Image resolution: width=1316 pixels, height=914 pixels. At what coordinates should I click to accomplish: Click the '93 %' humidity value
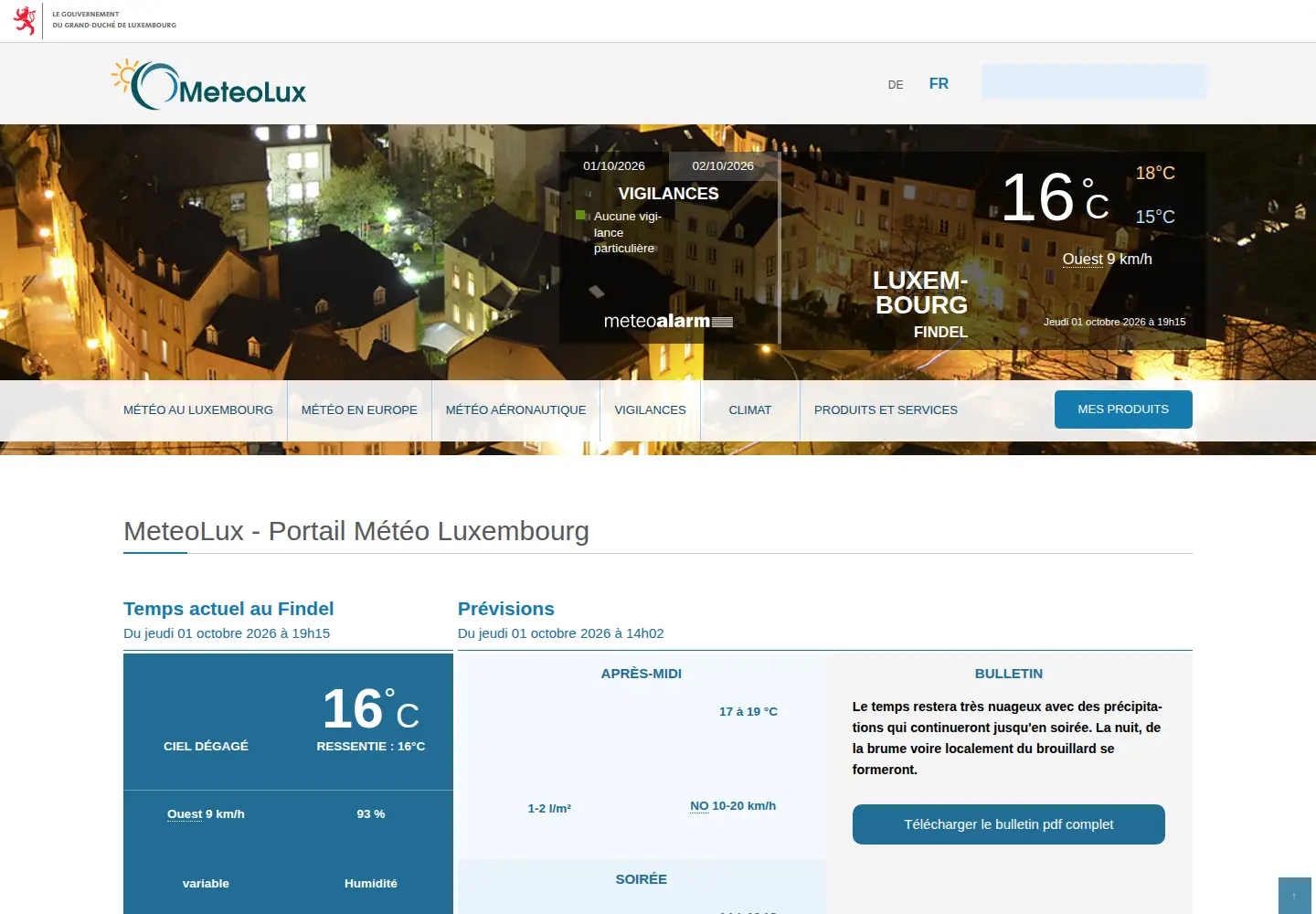[371, 813]
